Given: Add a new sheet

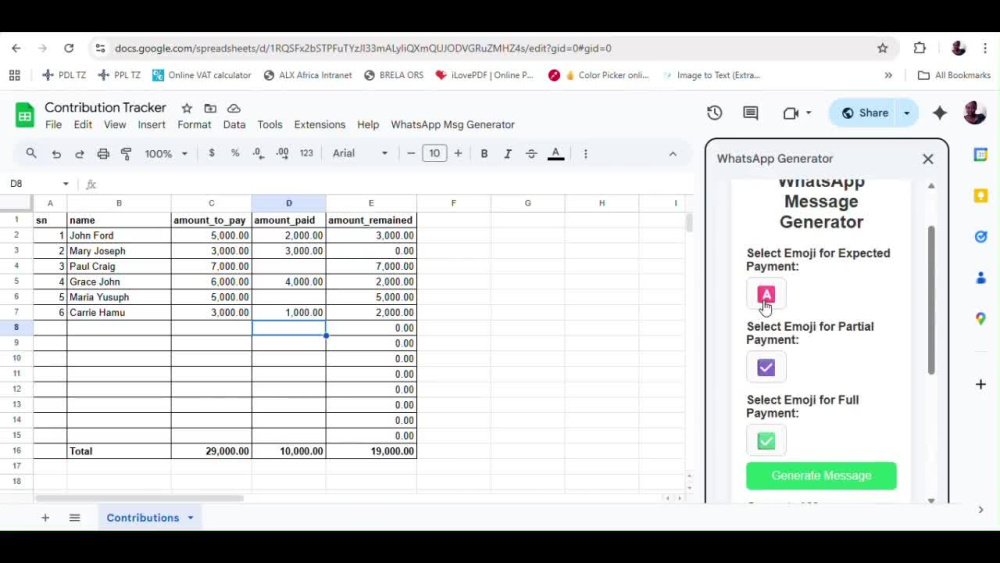Looking at the screenshot, I should (x=45, y=518).
